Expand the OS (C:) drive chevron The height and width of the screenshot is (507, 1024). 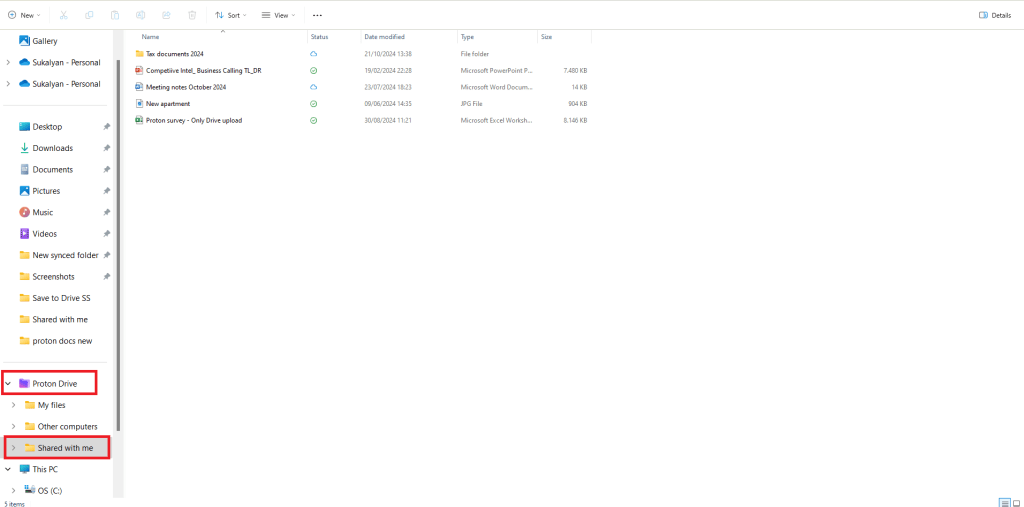[x=13, y=490]
